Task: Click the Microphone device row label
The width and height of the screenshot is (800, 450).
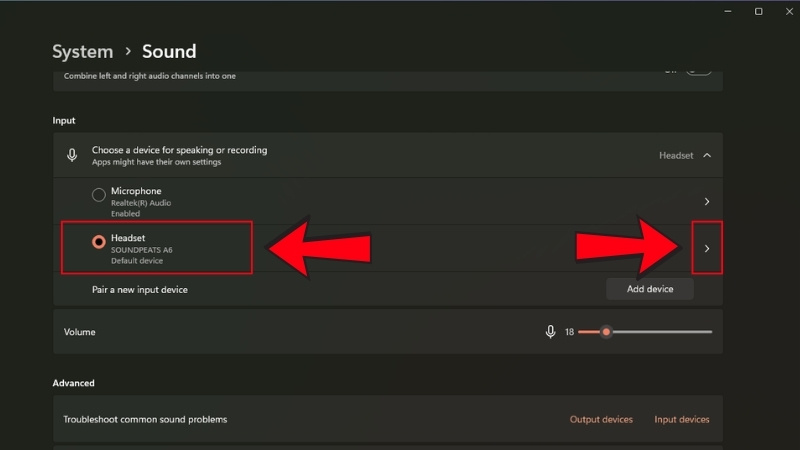Action: 136,191
